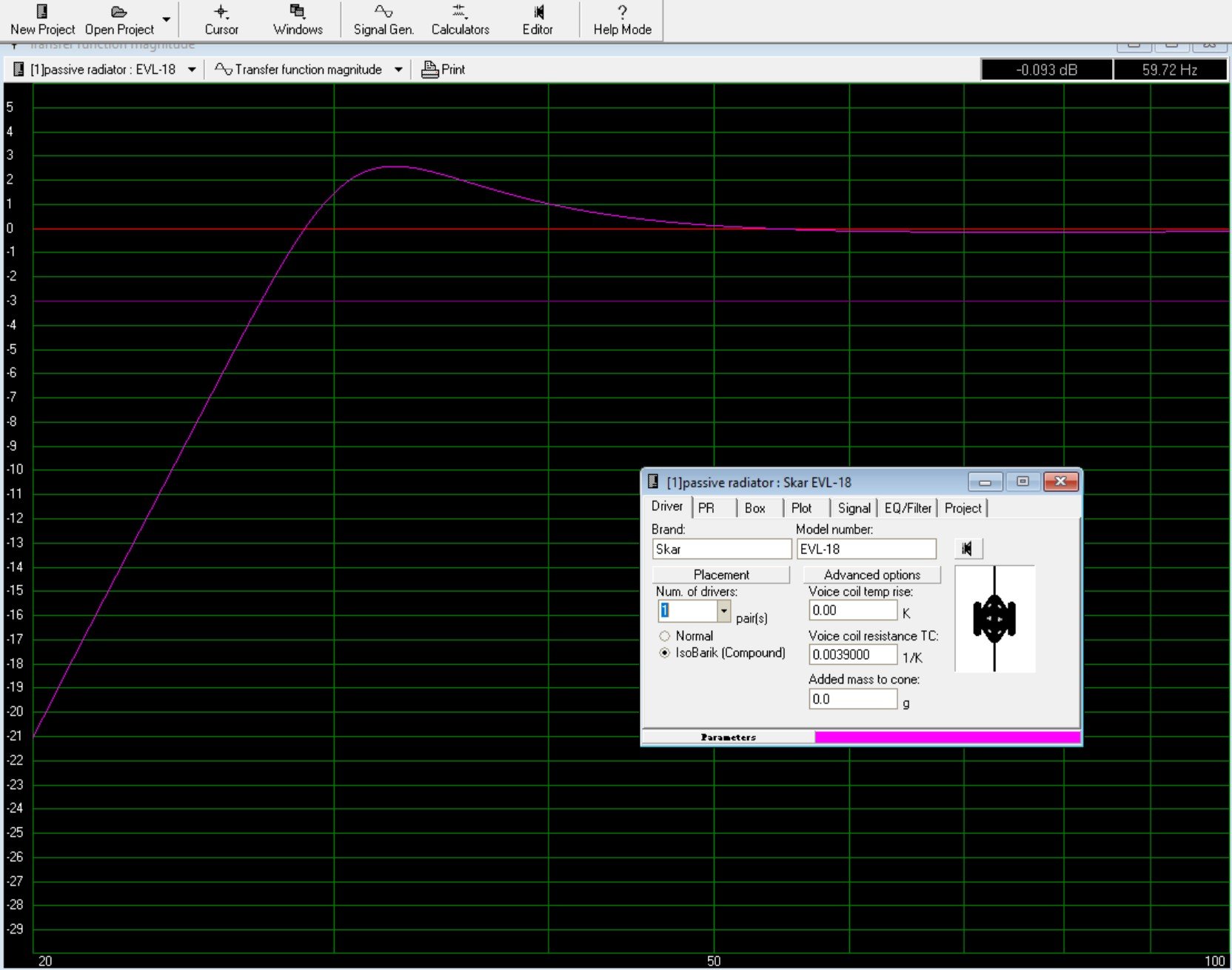Enable Help Mode
The height and width of the screenshot is (970, 1232).
click(621, 19)
